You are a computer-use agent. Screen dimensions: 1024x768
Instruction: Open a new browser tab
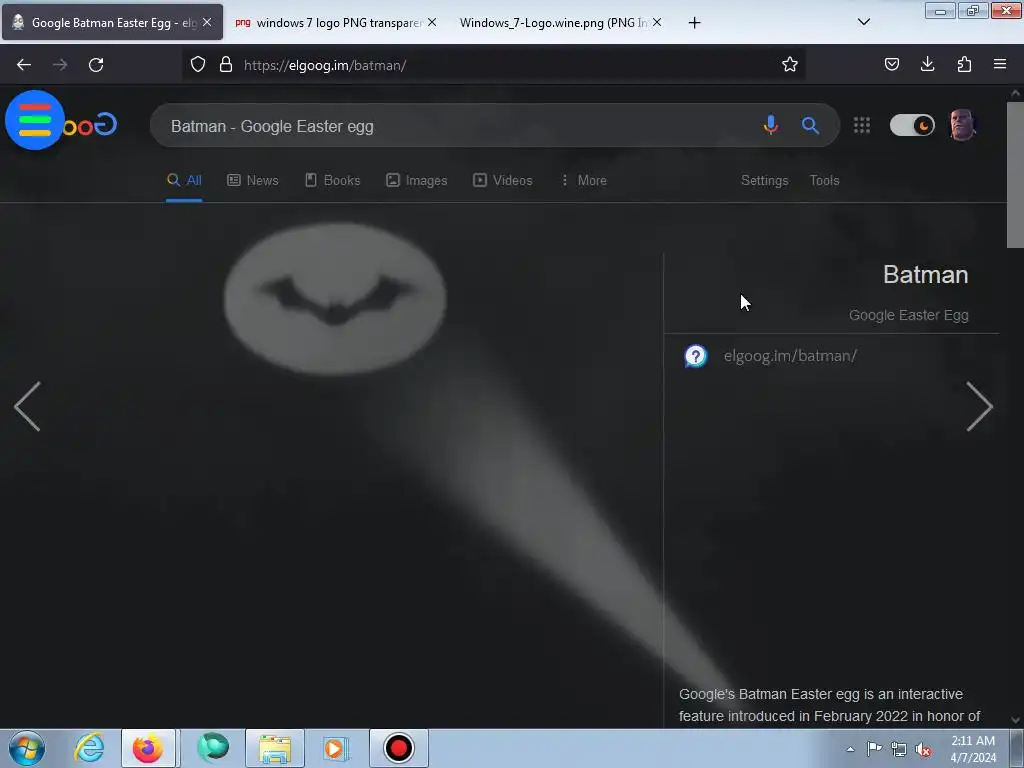[x=694, y=23]
